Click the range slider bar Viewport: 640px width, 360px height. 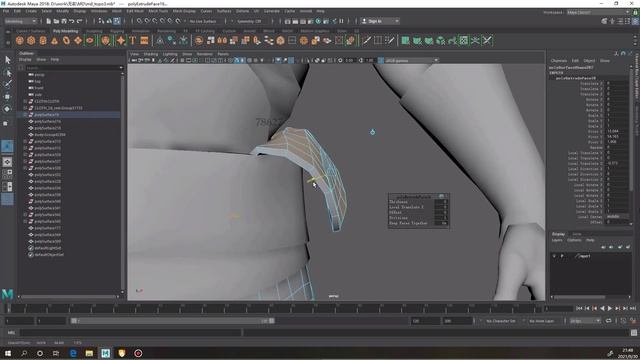coord(172,321)
